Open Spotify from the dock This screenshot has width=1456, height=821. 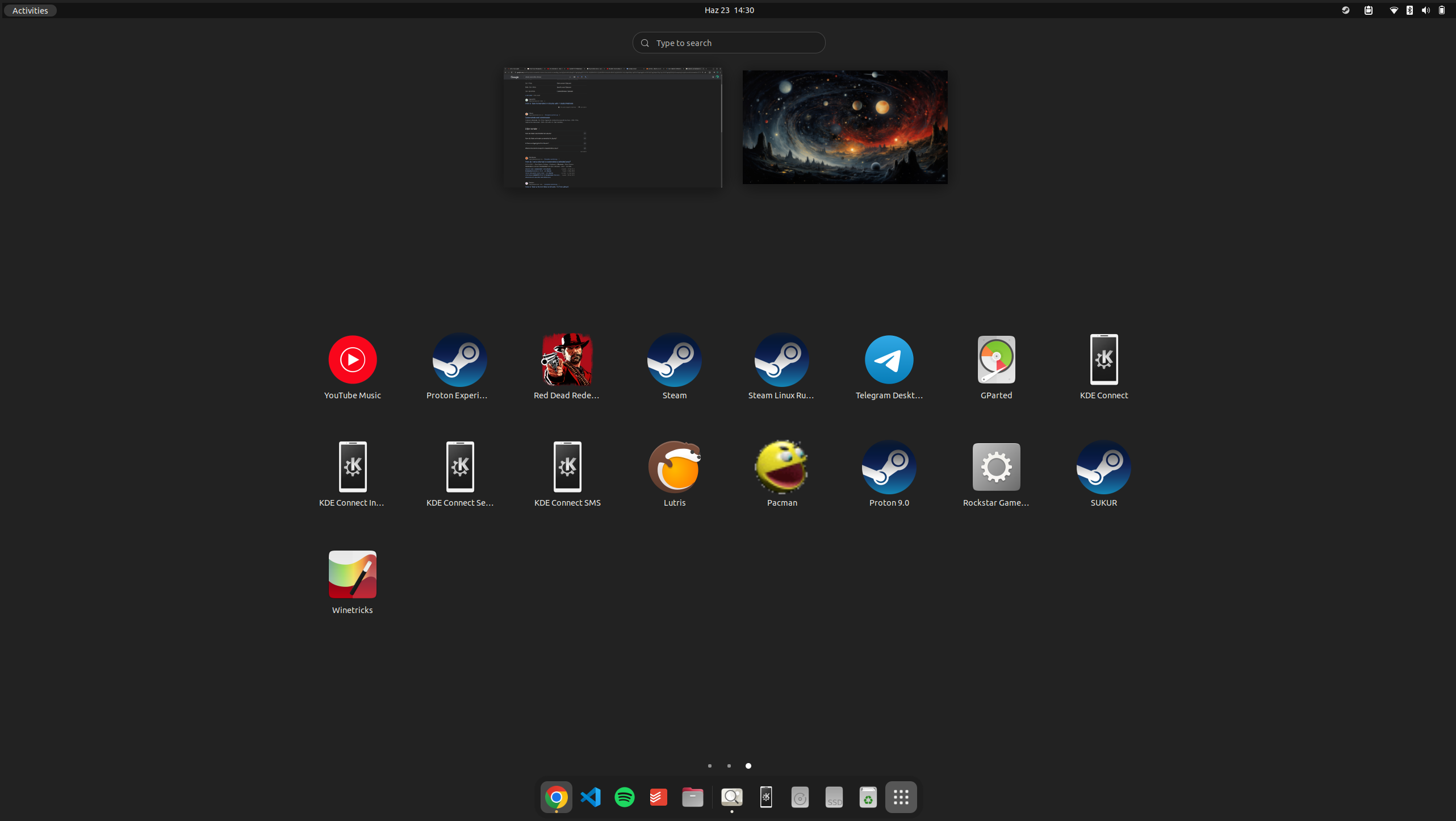624,797
